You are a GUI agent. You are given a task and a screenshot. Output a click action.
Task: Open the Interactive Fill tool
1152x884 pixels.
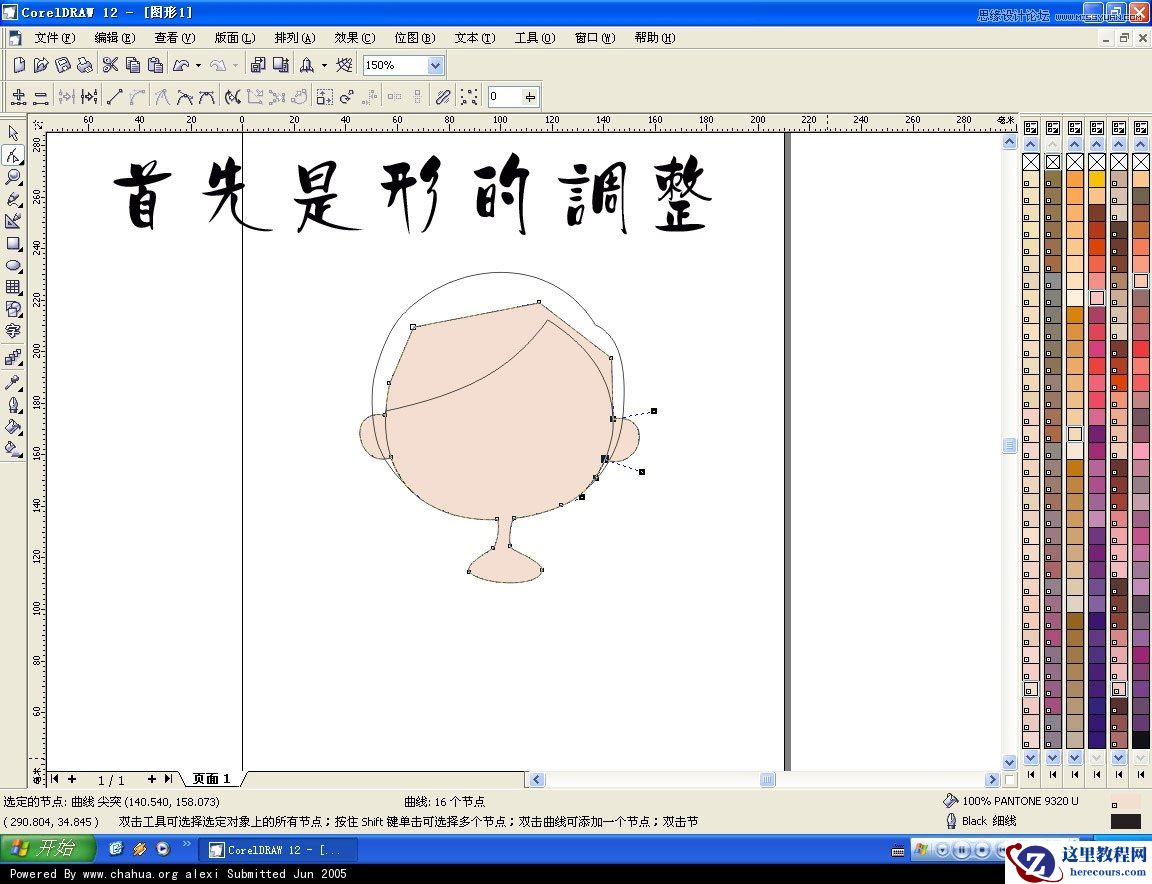pos(14,446)
